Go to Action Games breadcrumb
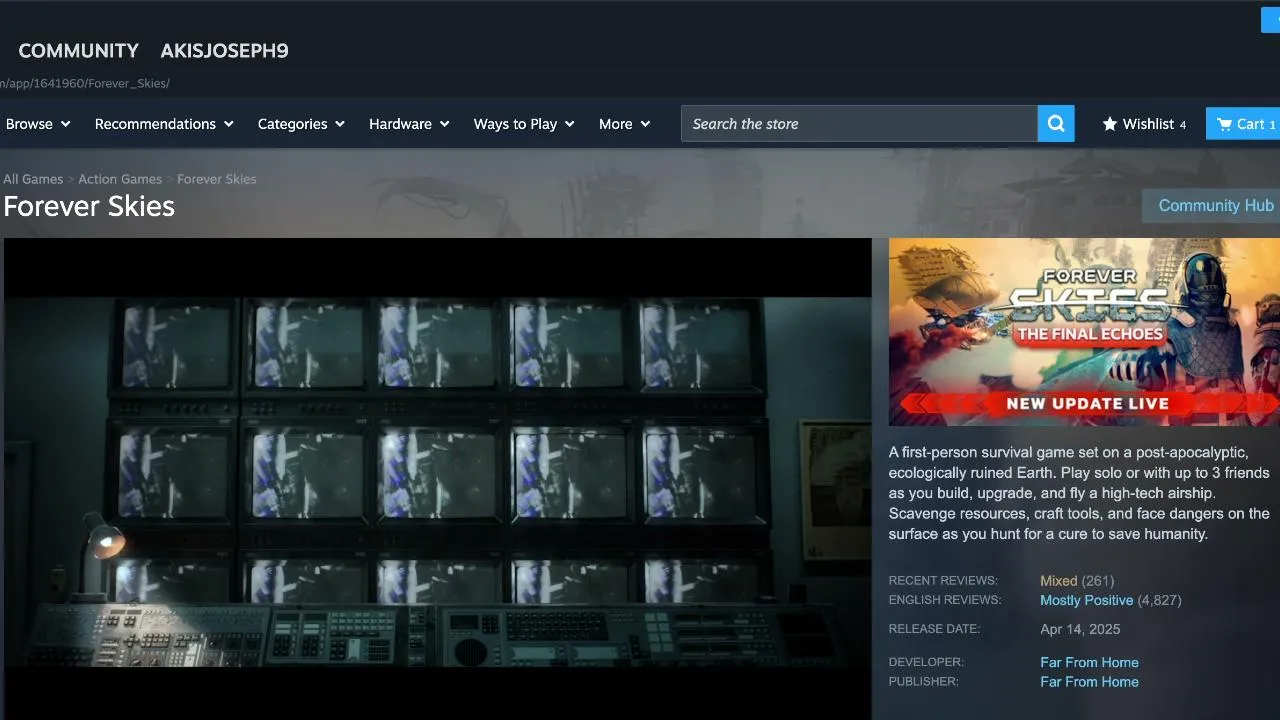 [x=120, y=179]
